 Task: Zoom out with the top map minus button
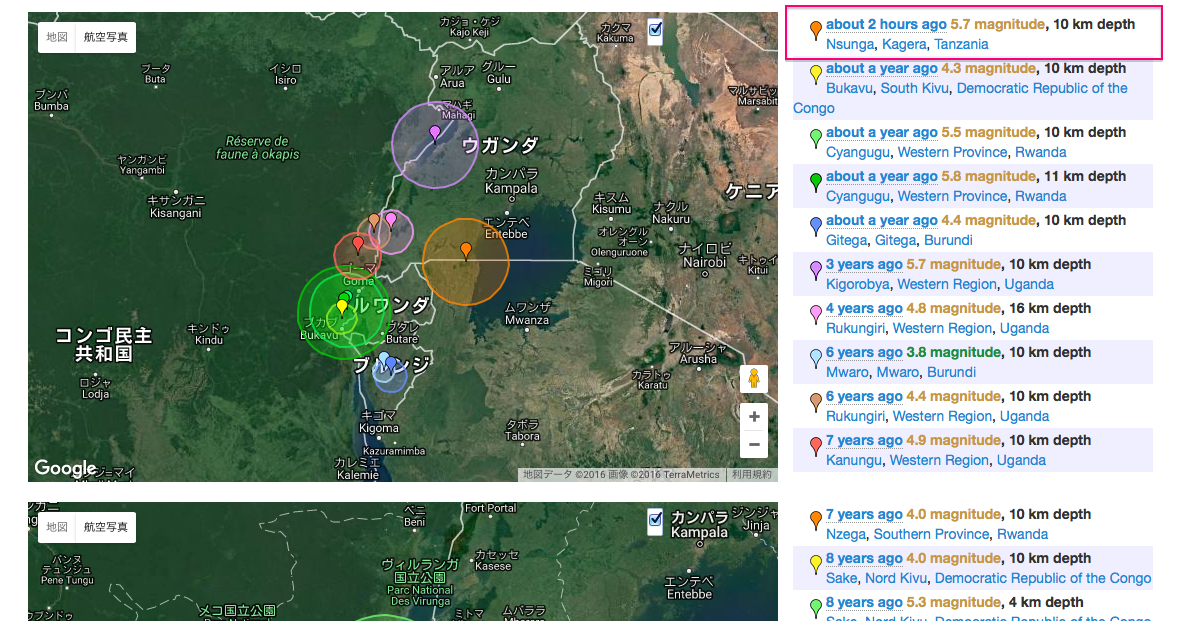pos(754,444)
